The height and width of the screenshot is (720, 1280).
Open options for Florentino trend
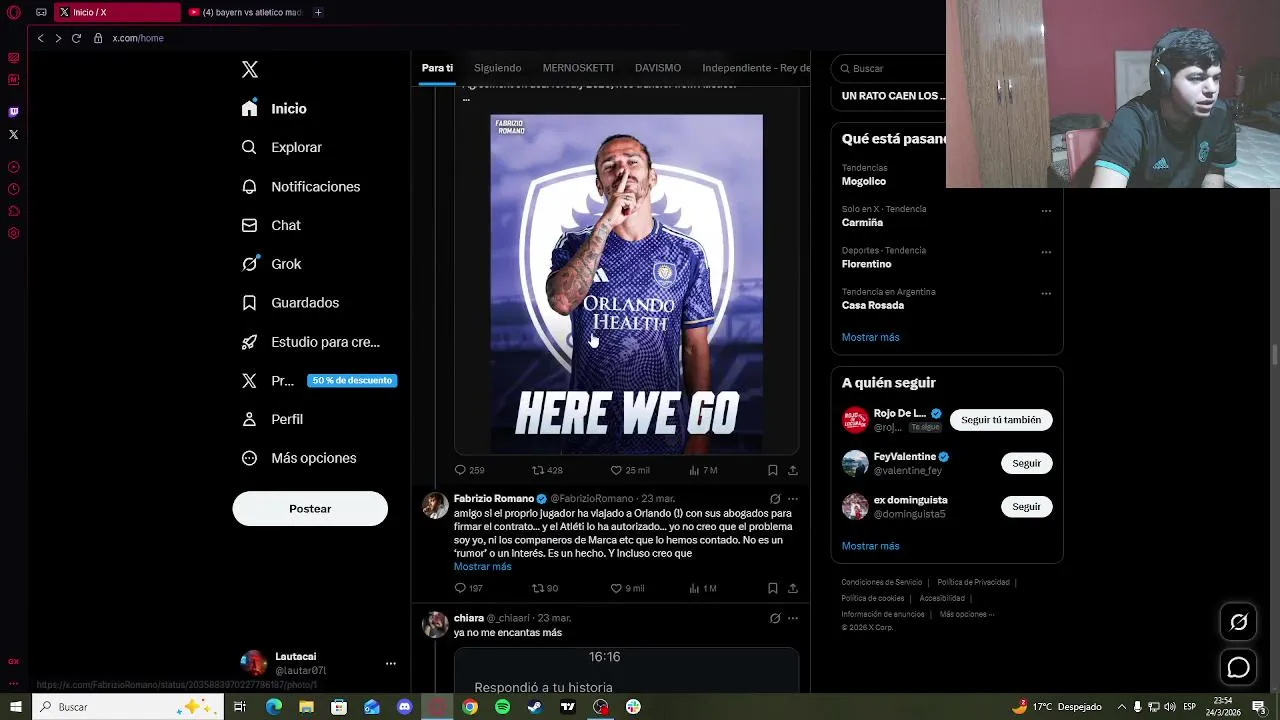pyautogui.click(x=1046, y=252)
